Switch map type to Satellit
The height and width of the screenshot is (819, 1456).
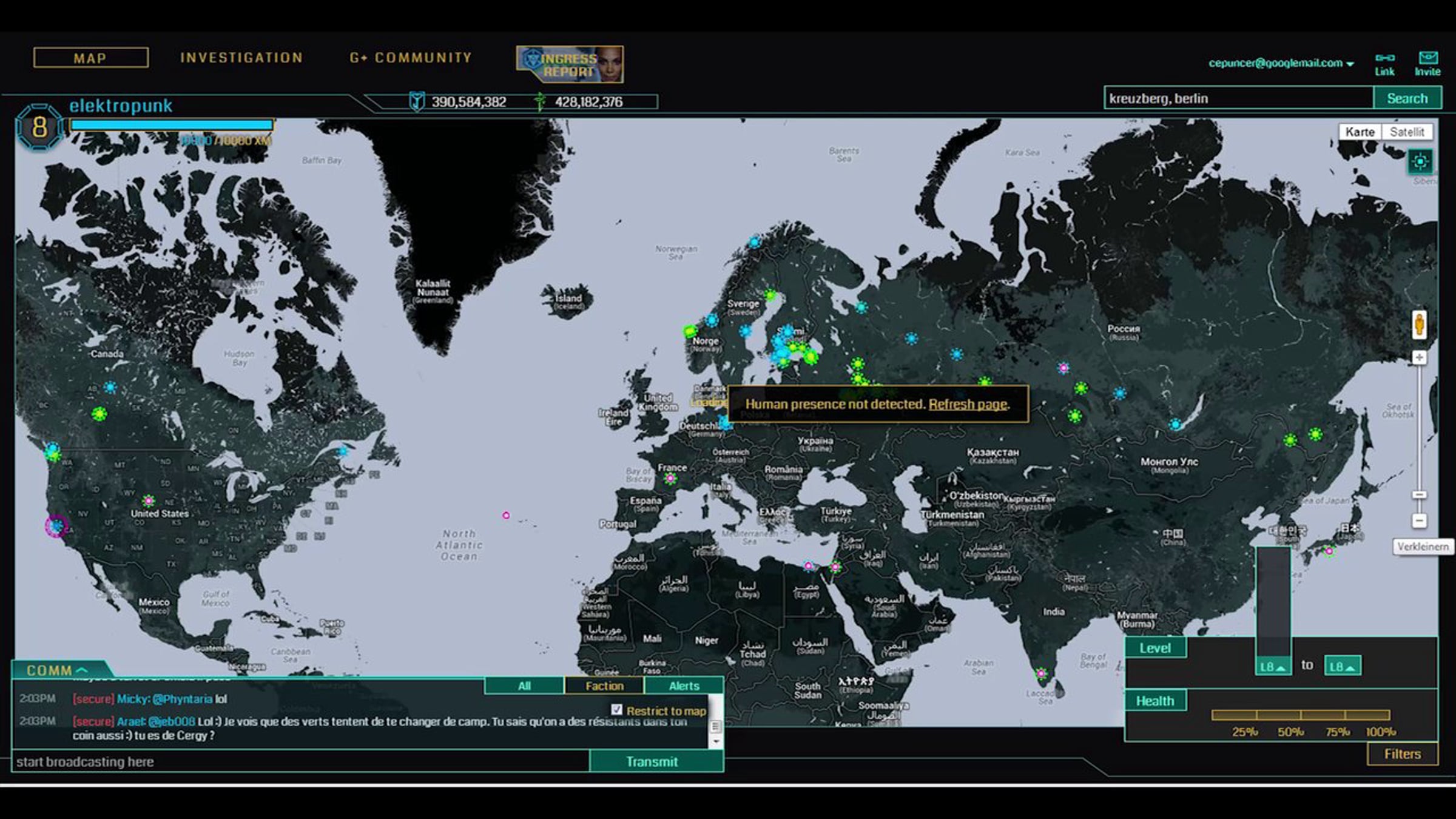(x=1407, y=132)
